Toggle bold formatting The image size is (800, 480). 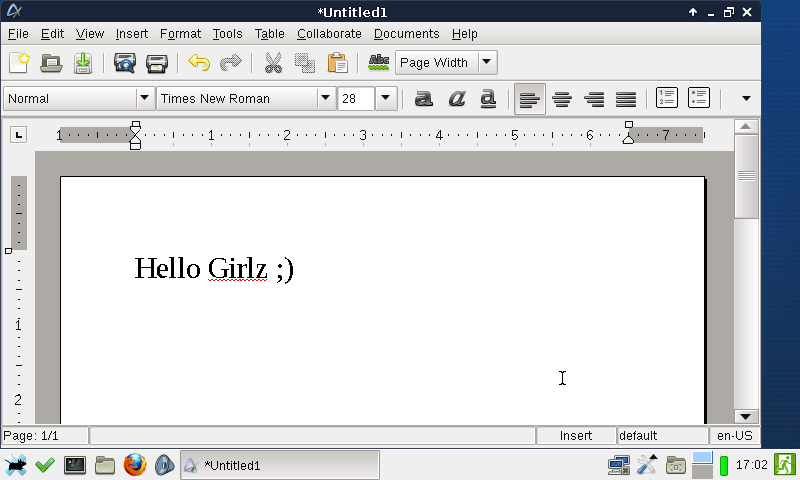(x=424, y=98)
